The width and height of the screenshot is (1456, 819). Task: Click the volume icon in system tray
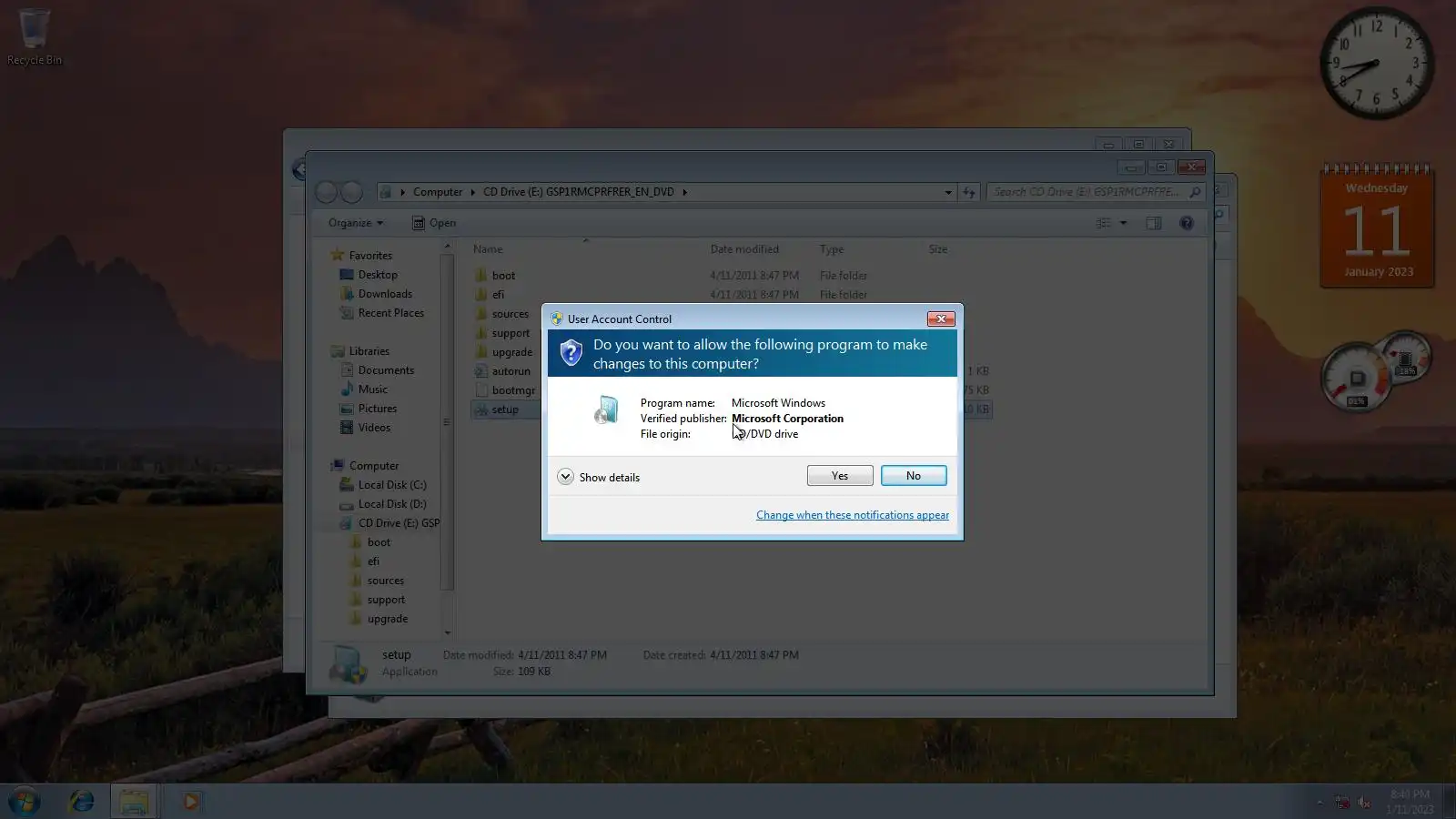(1364, 802)
